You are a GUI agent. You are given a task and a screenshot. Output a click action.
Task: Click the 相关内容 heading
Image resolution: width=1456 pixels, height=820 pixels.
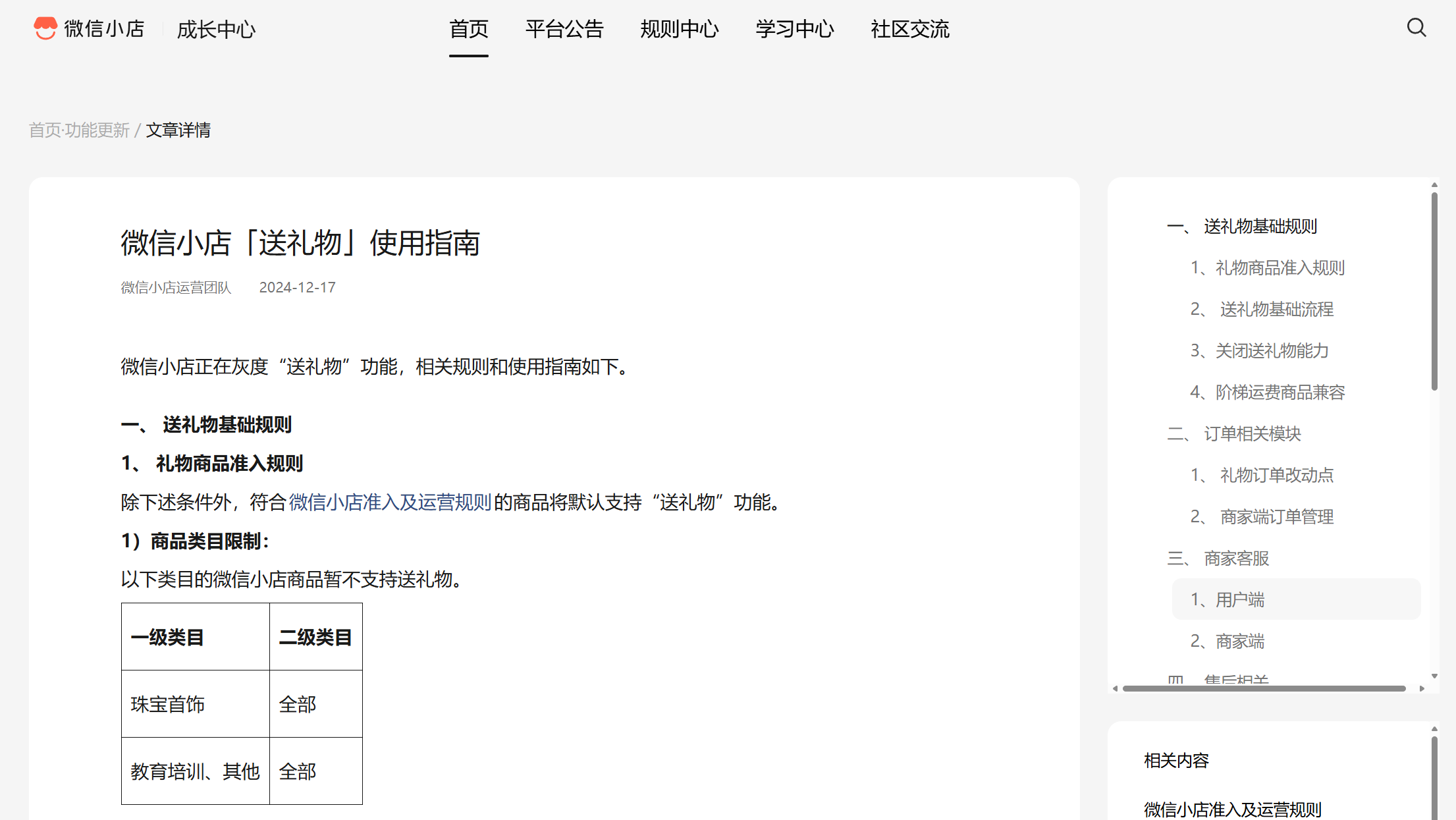1177,761
